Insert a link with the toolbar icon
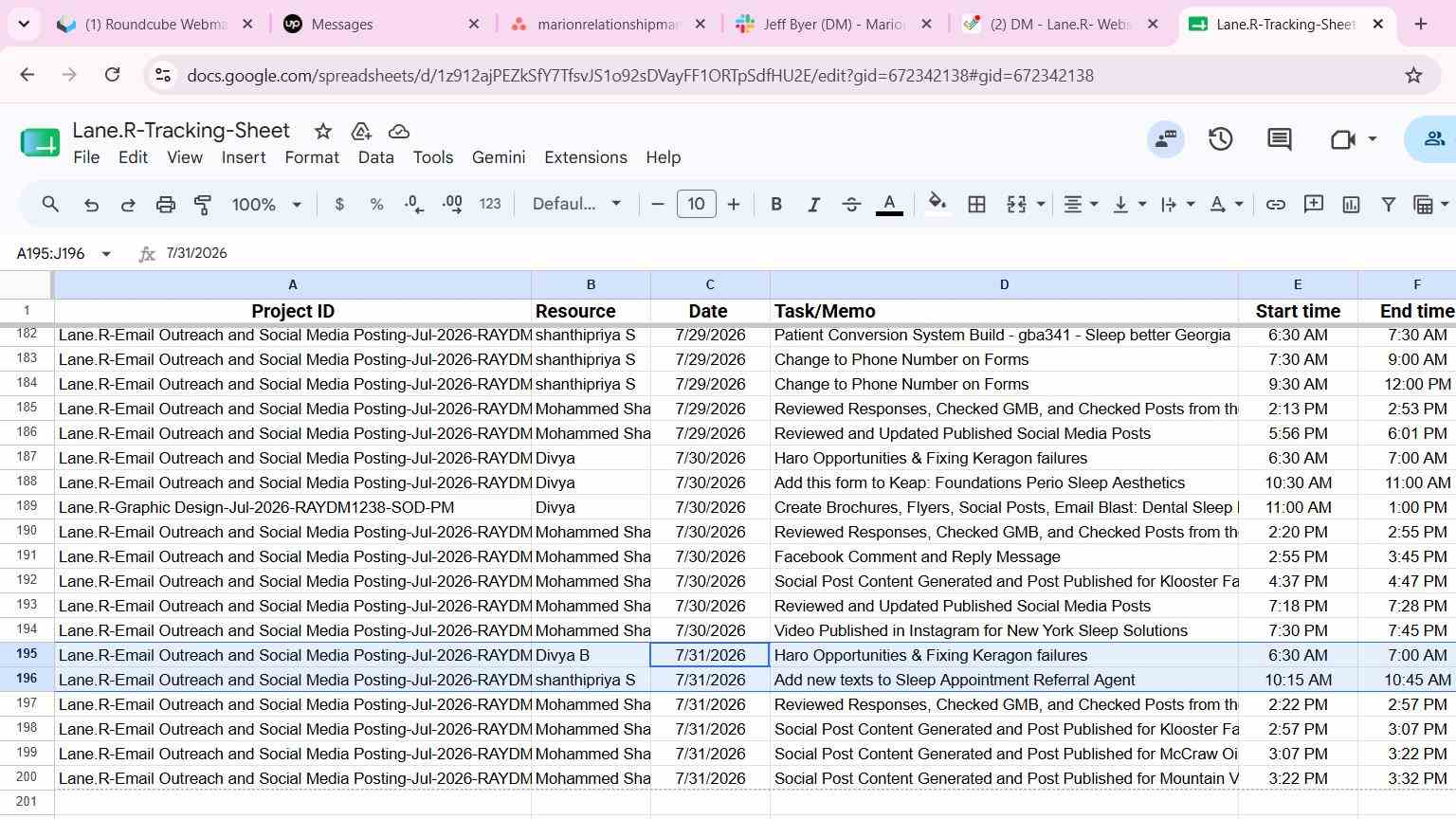The width and height of the screenshot is (1456, 819). pos(1276,204)
